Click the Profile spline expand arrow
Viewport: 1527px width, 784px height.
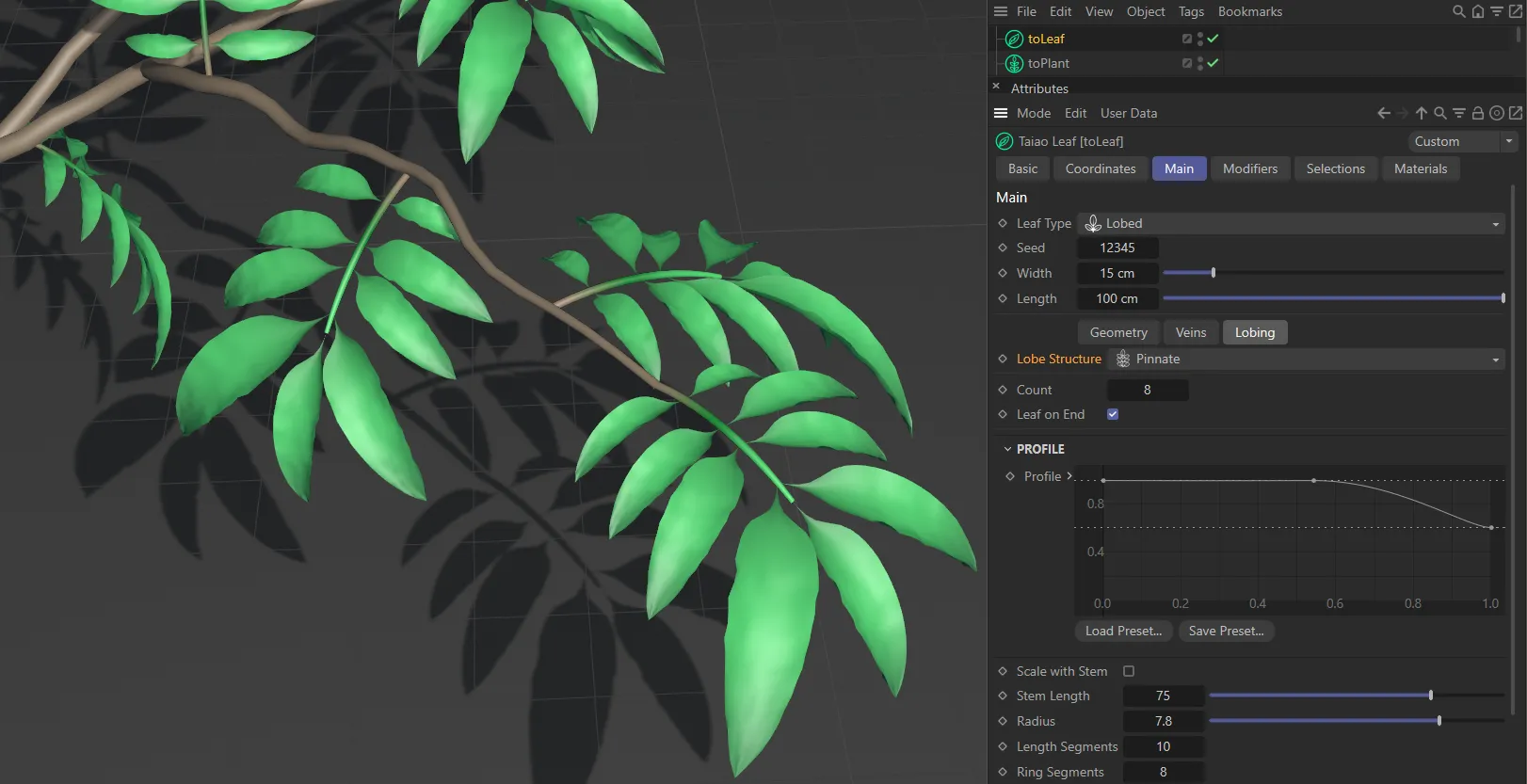(1069, 476)
